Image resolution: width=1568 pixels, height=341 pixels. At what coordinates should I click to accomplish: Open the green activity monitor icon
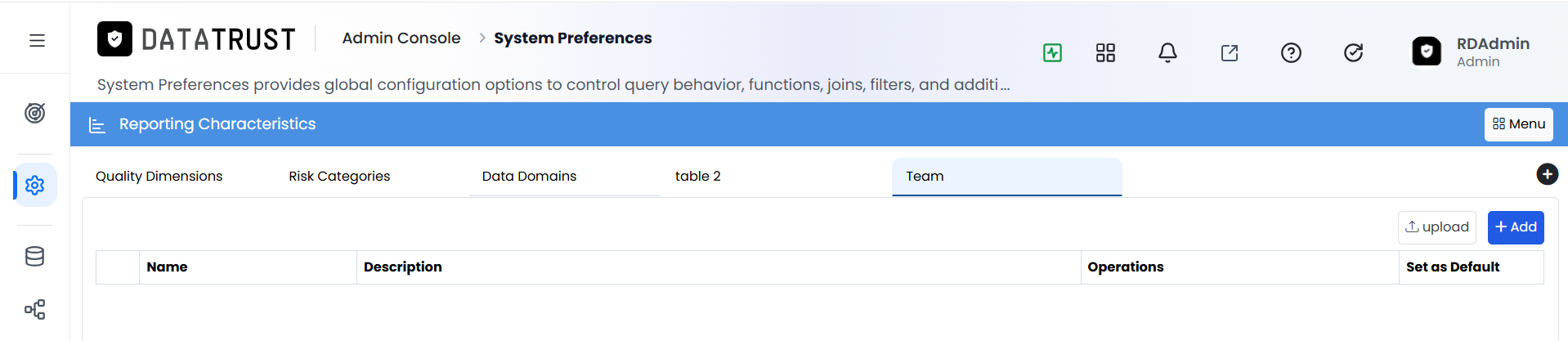(x=1052, y=53)
